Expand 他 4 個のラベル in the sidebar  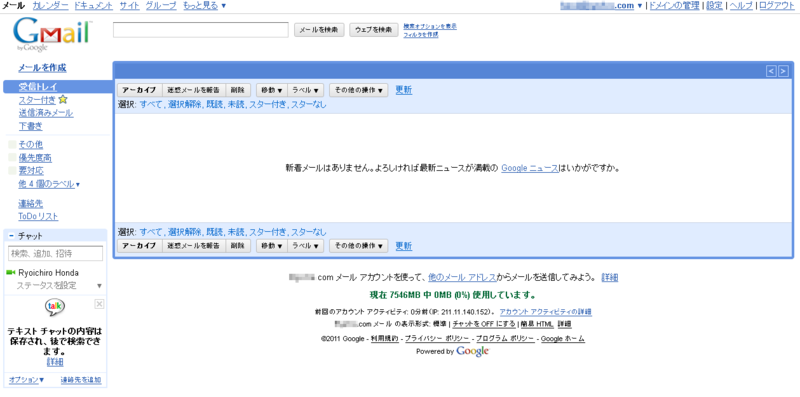[x=49, y=184]
